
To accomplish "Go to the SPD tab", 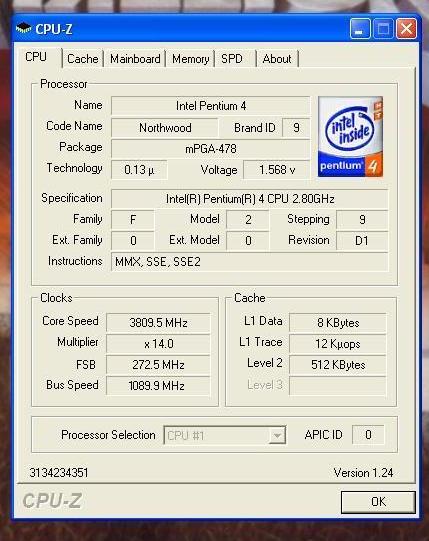I will (236, 59).
